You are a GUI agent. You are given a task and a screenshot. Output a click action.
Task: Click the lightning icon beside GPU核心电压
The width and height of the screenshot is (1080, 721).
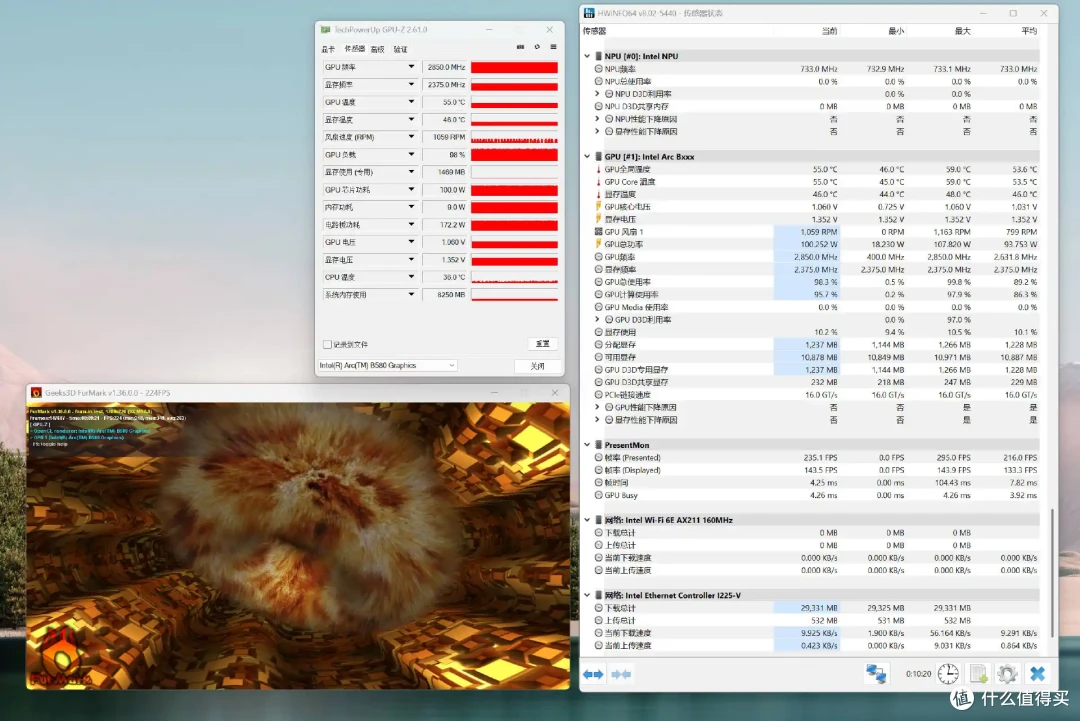pyautogui.click(x=598, y=207)
